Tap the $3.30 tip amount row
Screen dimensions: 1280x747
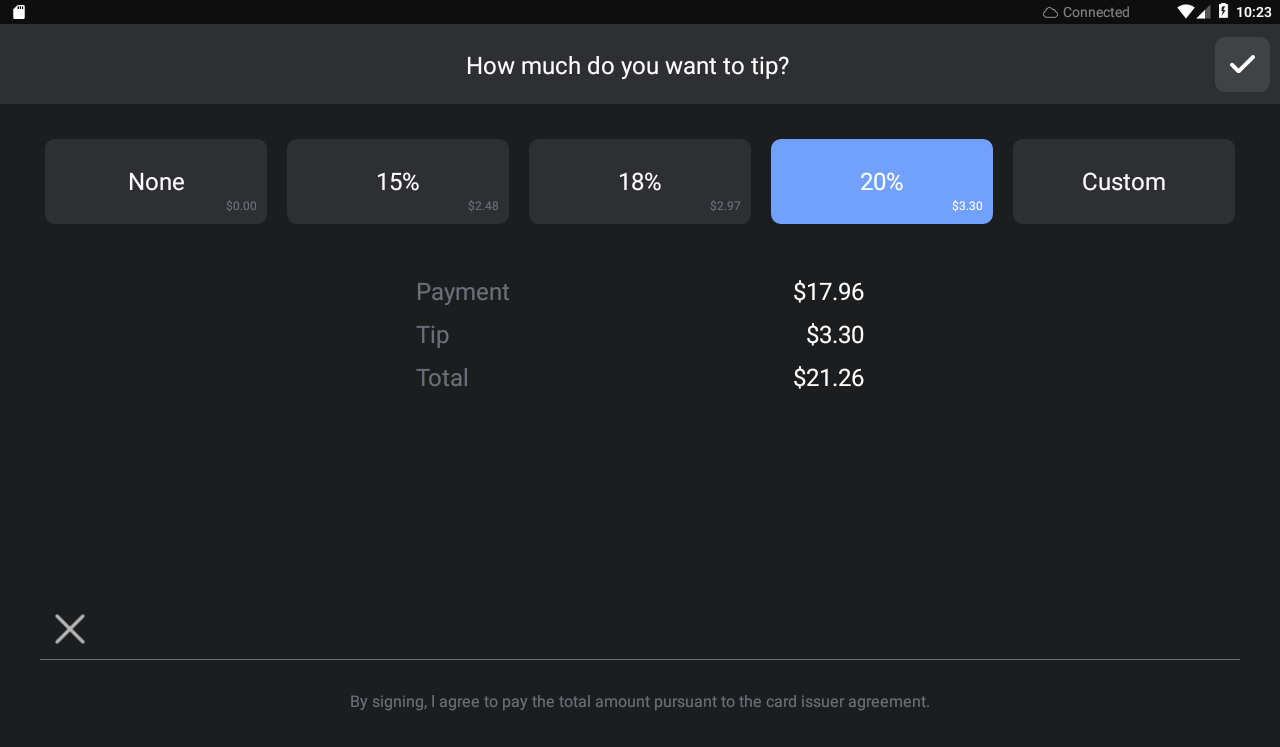pyautogui.click(x=640, y=335)
